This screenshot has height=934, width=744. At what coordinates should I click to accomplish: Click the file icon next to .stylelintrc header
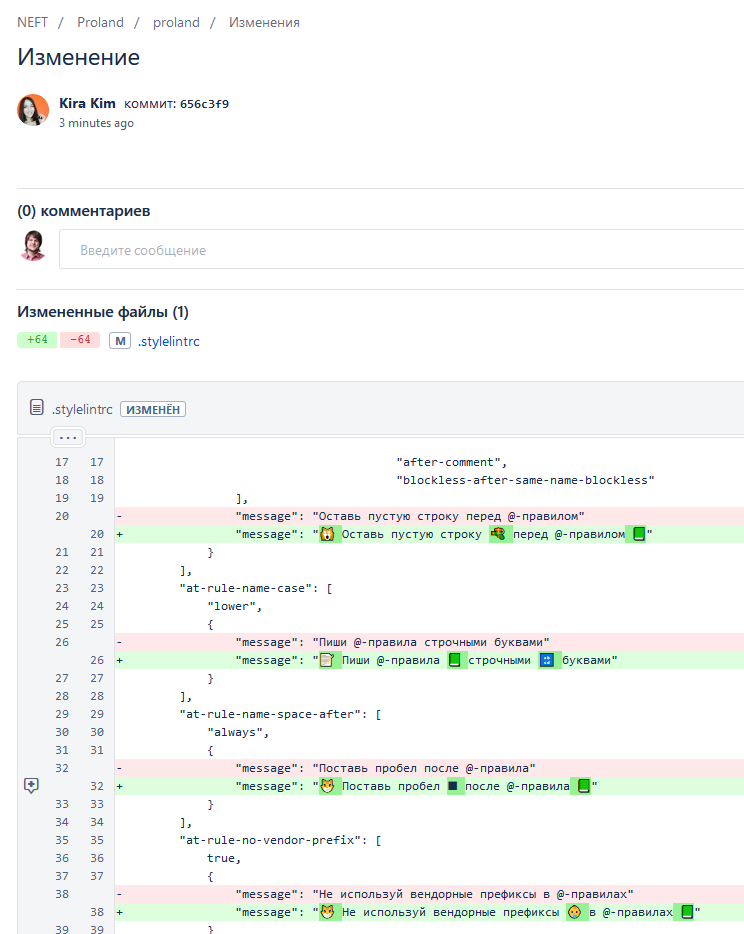click(x=37, y=408)
